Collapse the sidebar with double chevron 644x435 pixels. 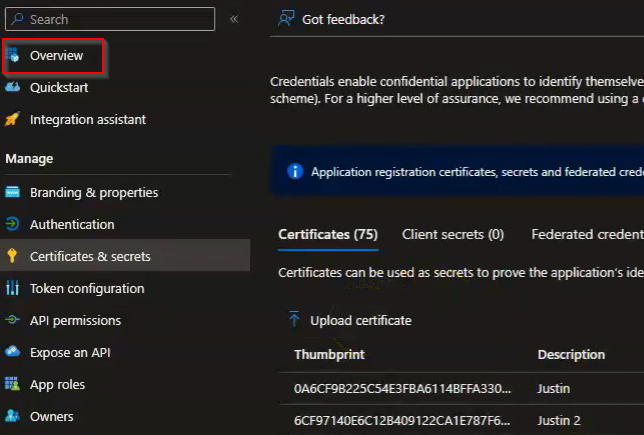pyautogui.click(x=234, y=19)
